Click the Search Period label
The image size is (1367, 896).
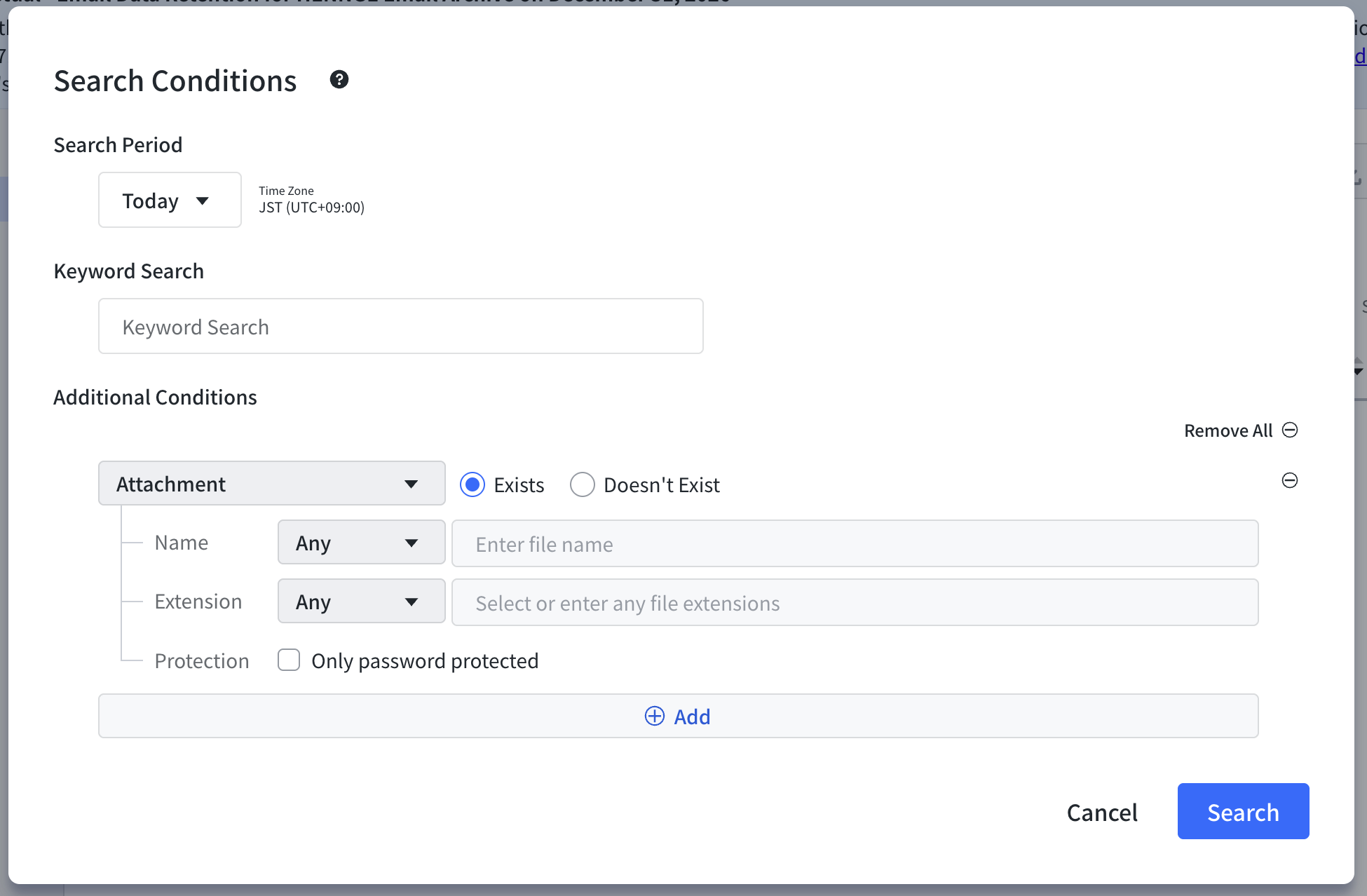pos(118,145)
